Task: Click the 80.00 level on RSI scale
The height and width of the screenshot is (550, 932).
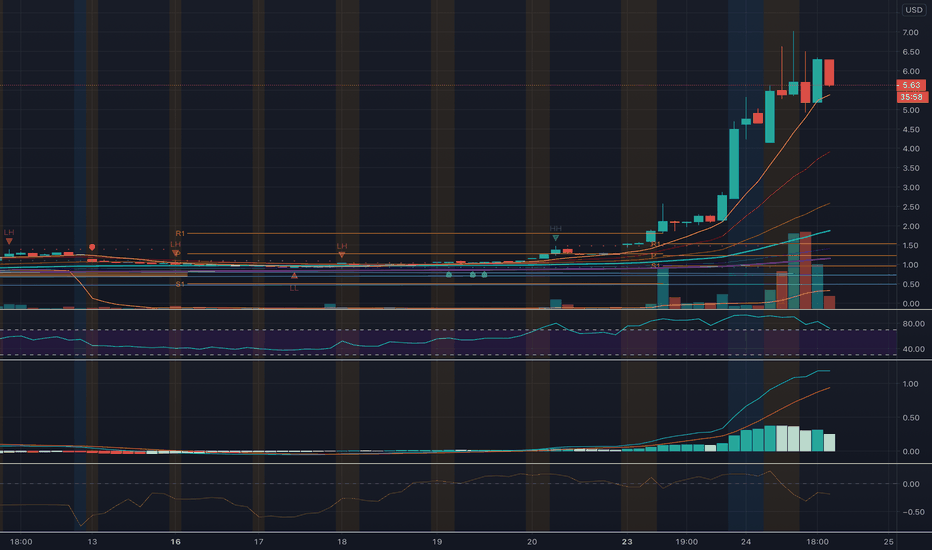Action: (913, 323)
